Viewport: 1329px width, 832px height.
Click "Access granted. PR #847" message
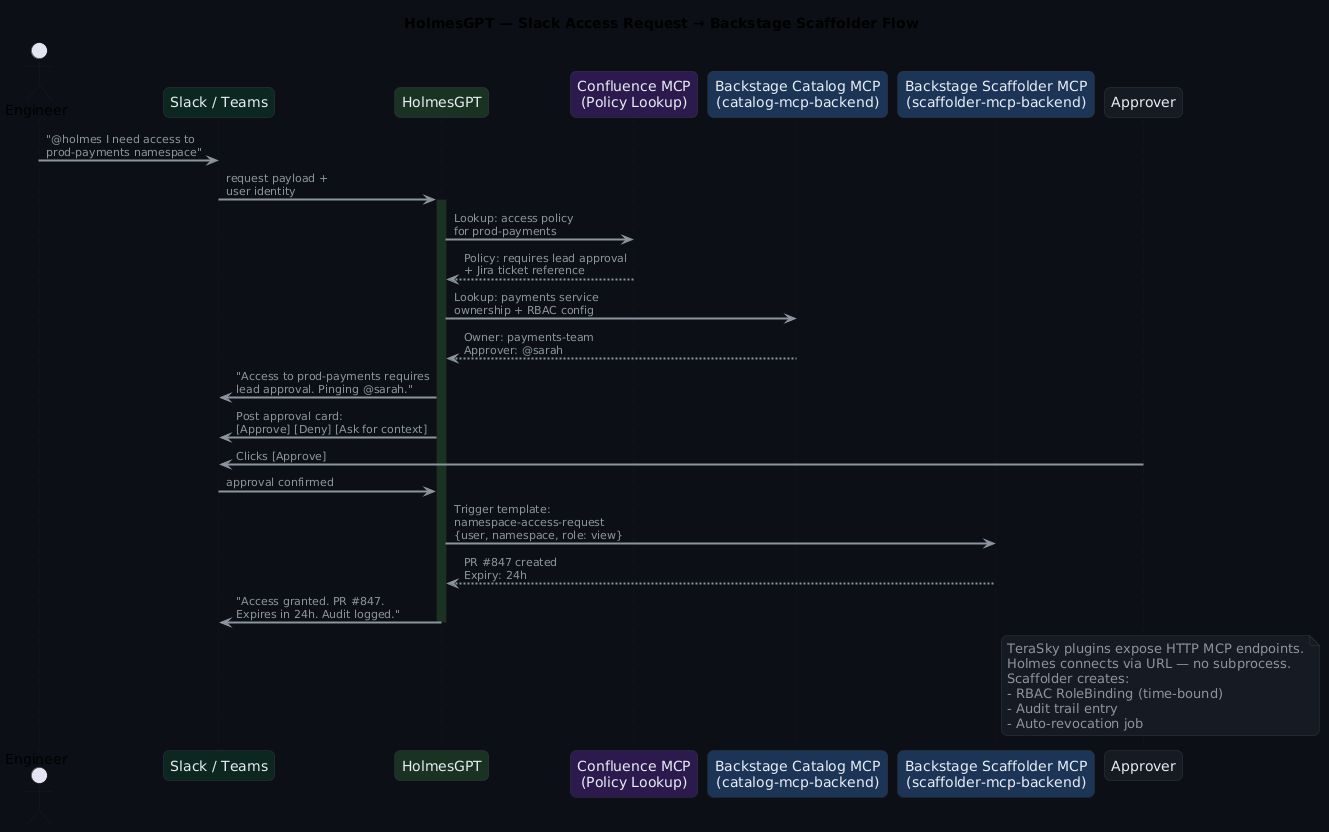pyautogui.click(x=318, y=608)
